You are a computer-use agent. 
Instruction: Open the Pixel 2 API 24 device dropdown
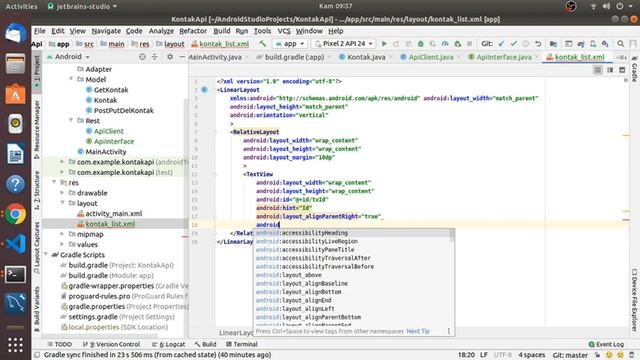click(x=344, y=44)
